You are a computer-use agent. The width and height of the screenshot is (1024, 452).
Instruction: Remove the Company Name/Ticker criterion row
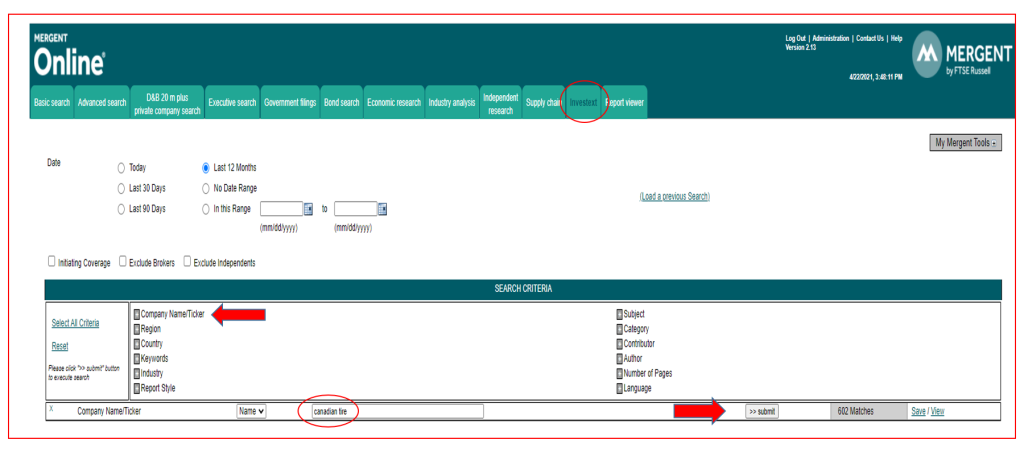(52, 408)
